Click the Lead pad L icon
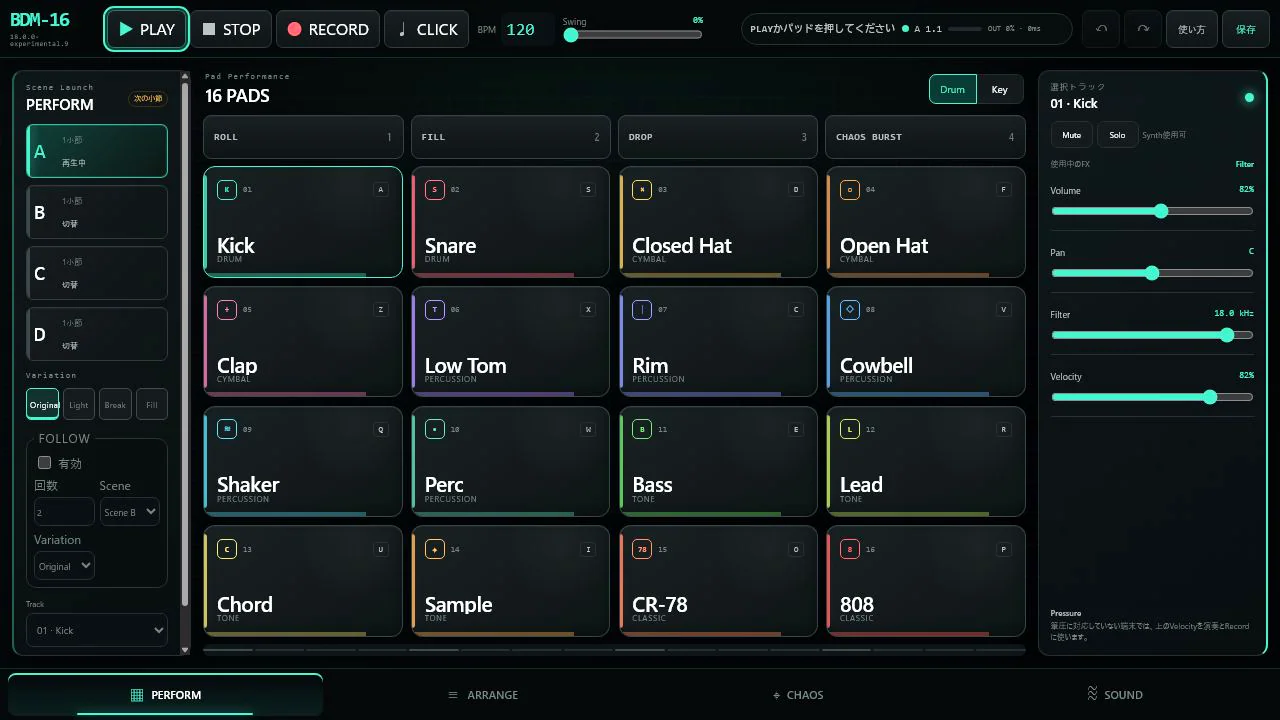This screenshot has height=720, width=1280. (x=850, y=429)
